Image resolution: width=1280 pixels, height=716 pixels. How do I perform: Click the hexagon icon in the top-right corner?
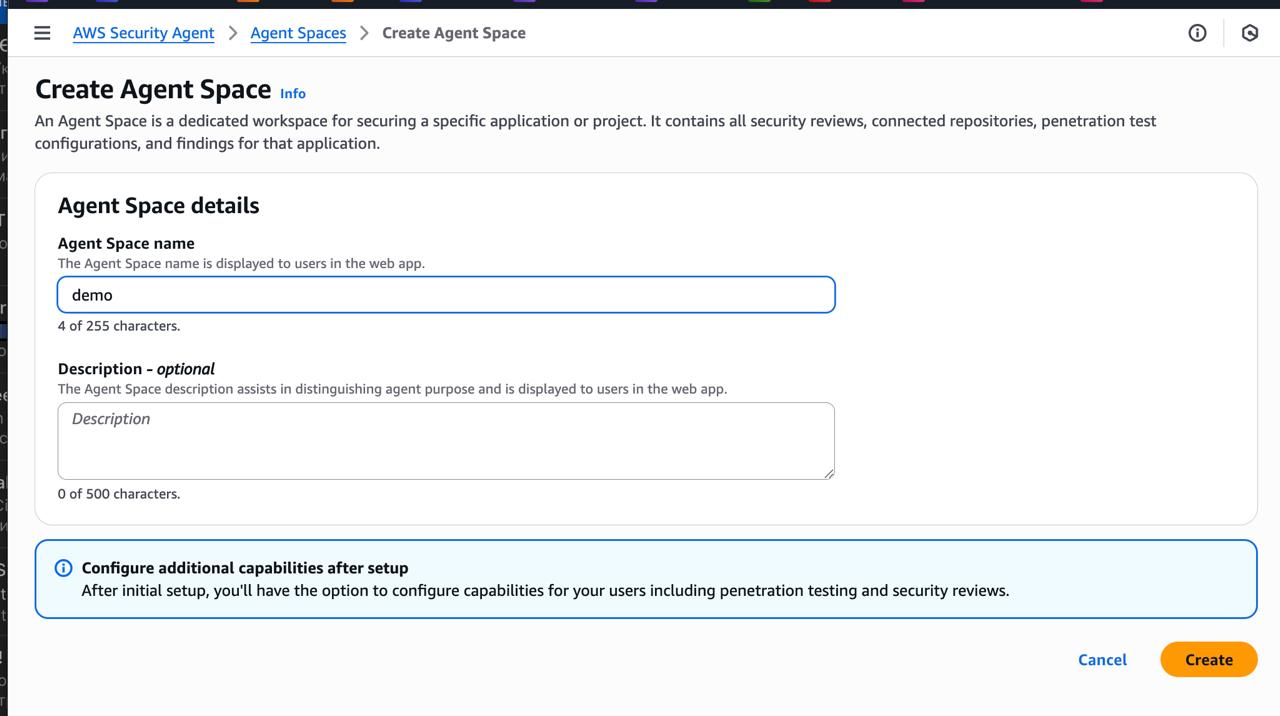click(1249, 33)
